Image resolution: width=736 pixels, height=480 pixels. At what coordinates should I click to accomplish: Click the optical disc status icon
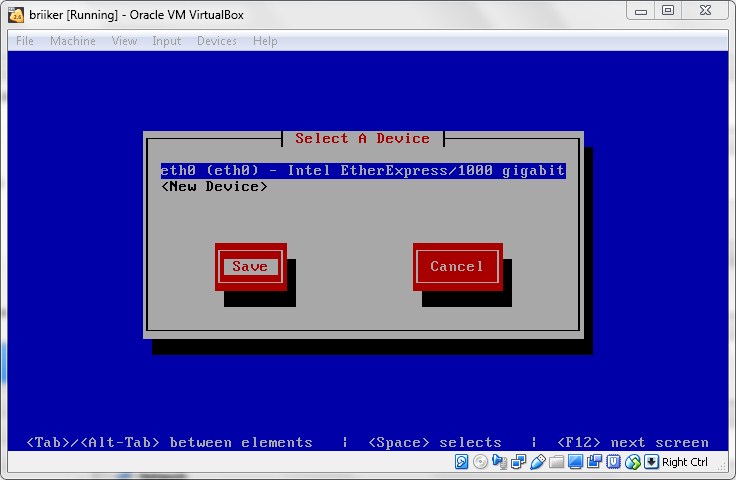480,462
